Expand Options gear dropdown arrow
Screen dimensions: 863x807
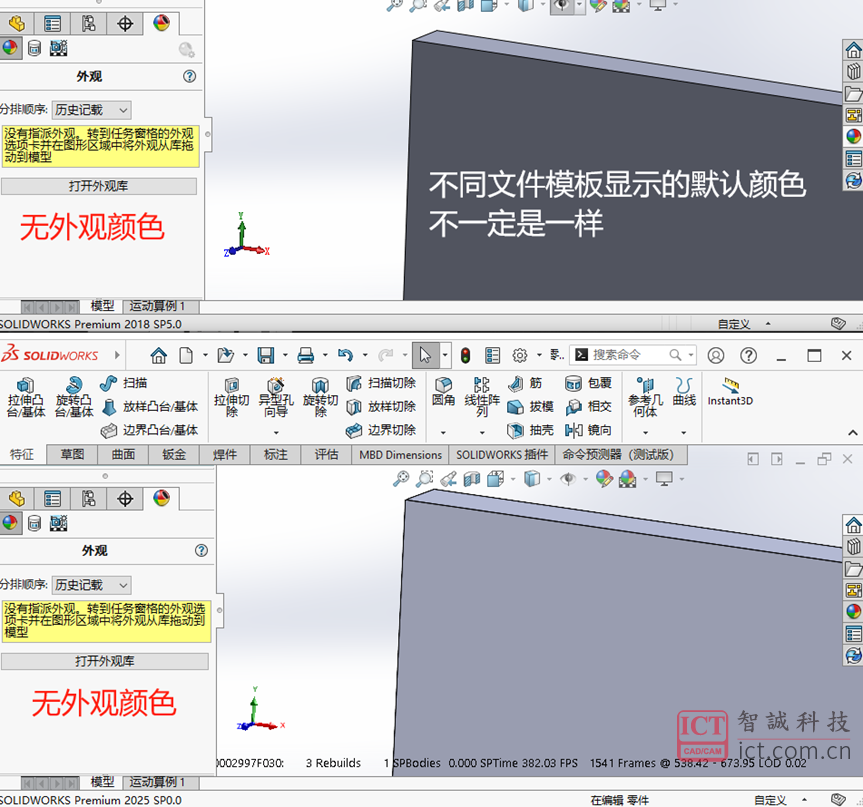pos(539,356)
